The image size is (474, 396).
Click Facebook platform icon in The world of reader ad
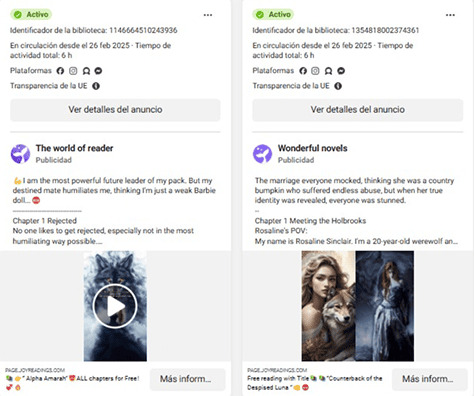60,71
